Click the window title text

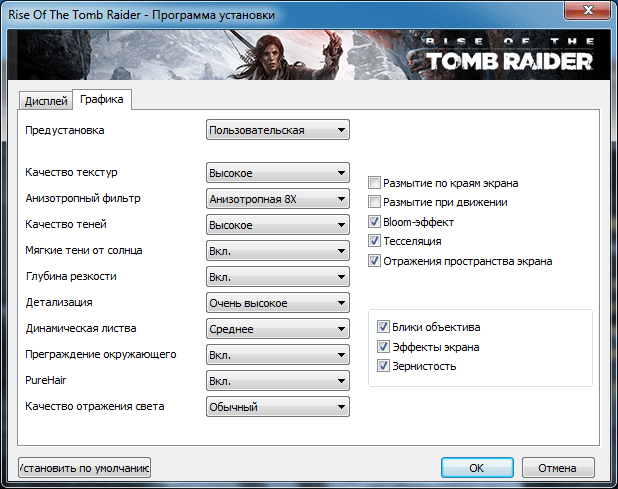[141, 15]
